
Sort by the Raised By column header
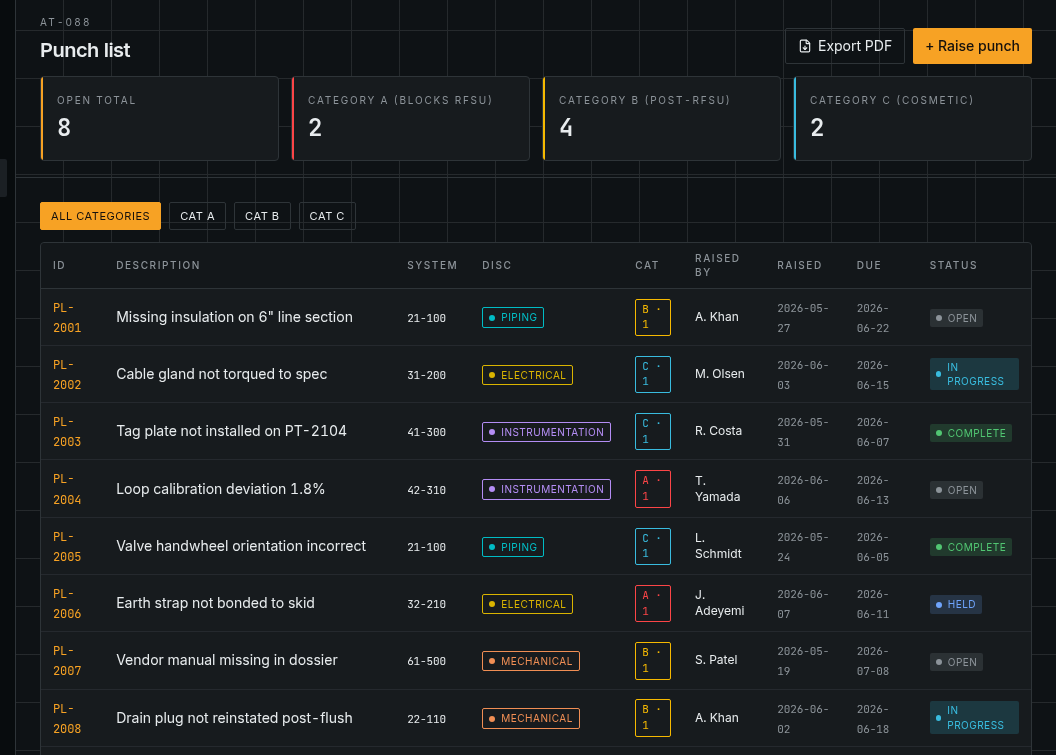click(717, 265)
